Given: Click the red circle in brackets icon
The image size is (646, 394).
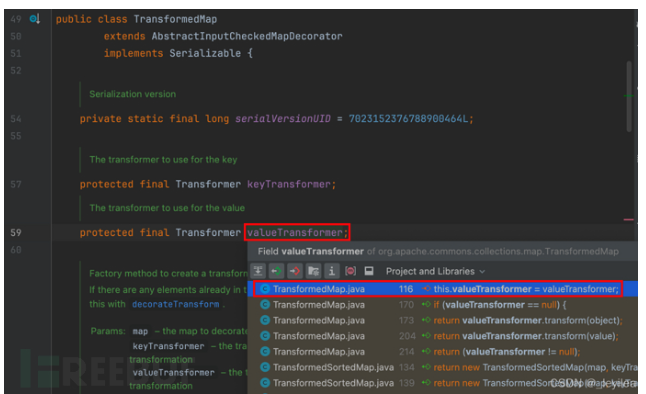Looking at the screenshot, I should click(x=350, y=271).
